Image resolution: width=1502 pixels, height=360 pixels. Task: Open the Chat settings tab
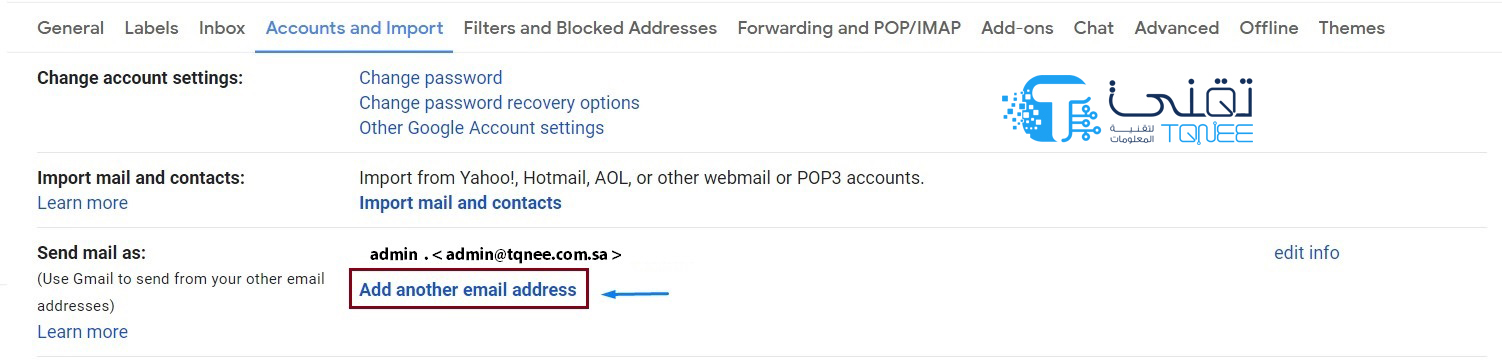1093,28
